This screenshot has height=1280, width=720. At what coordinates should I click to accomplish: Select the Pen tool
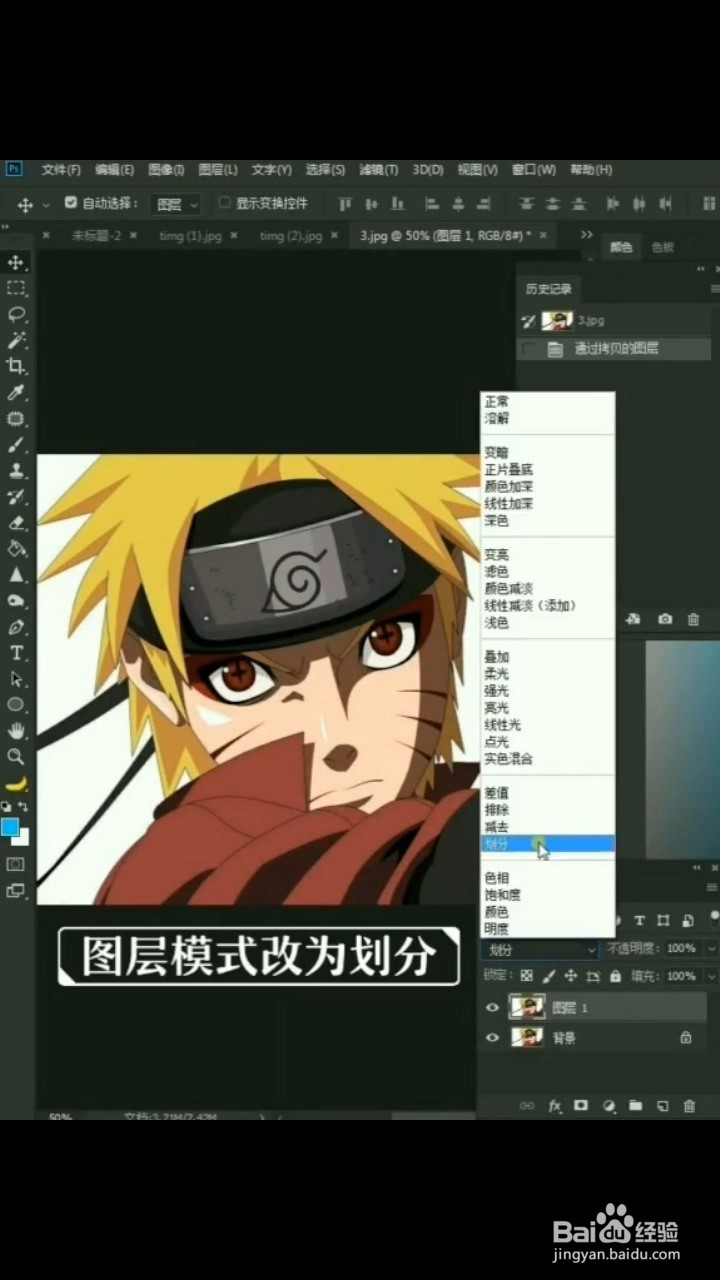point(16,627)
